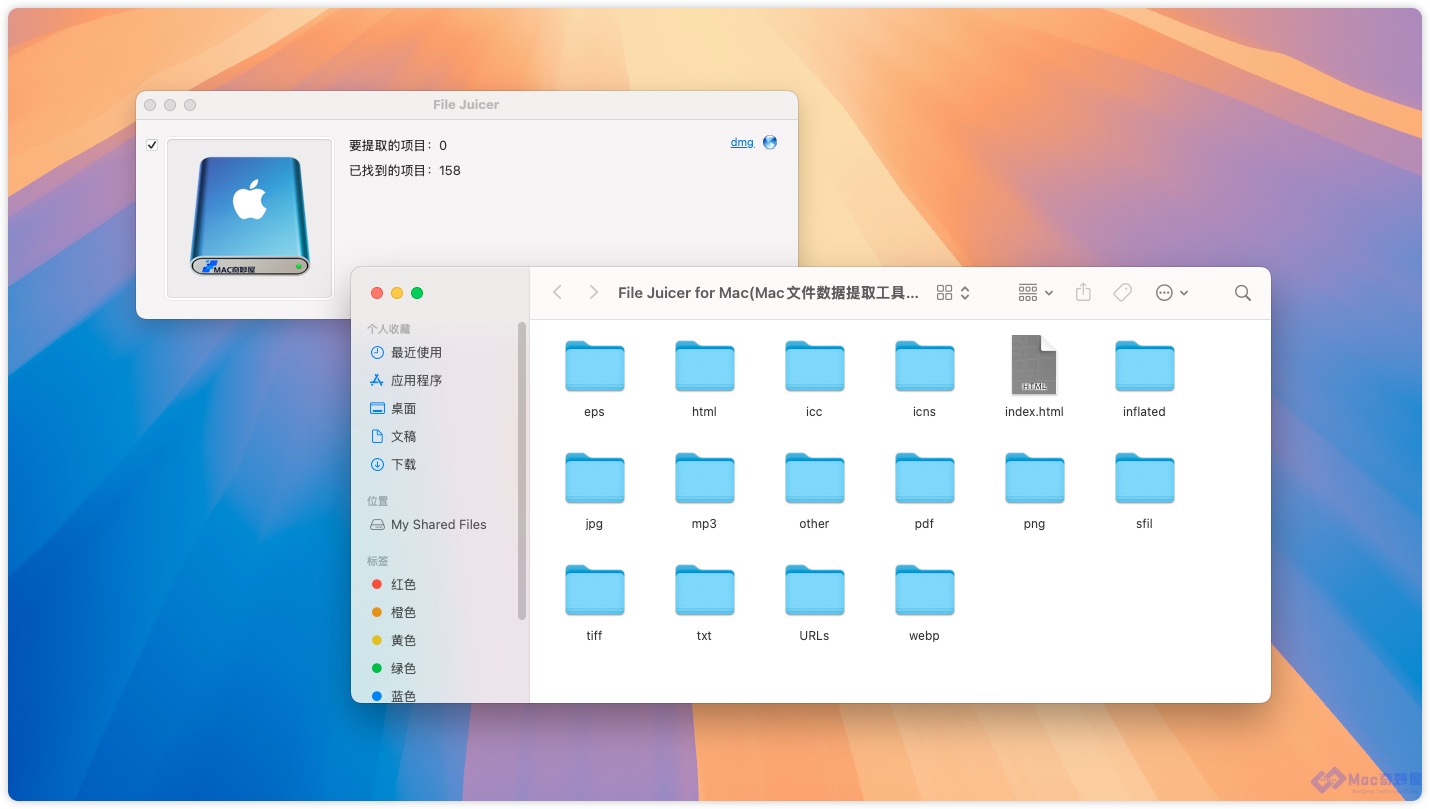Open the png folder
The height and width of the screenshot is (809, 1430).
pyautogui.click(x=1034, y=478)
